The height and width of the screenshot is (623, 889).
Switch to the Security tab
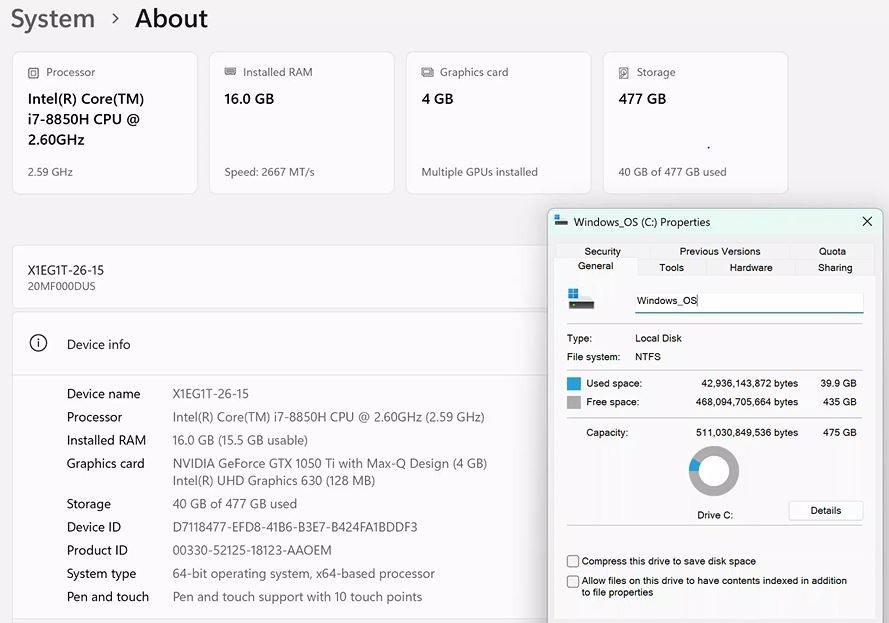[602, 251]
